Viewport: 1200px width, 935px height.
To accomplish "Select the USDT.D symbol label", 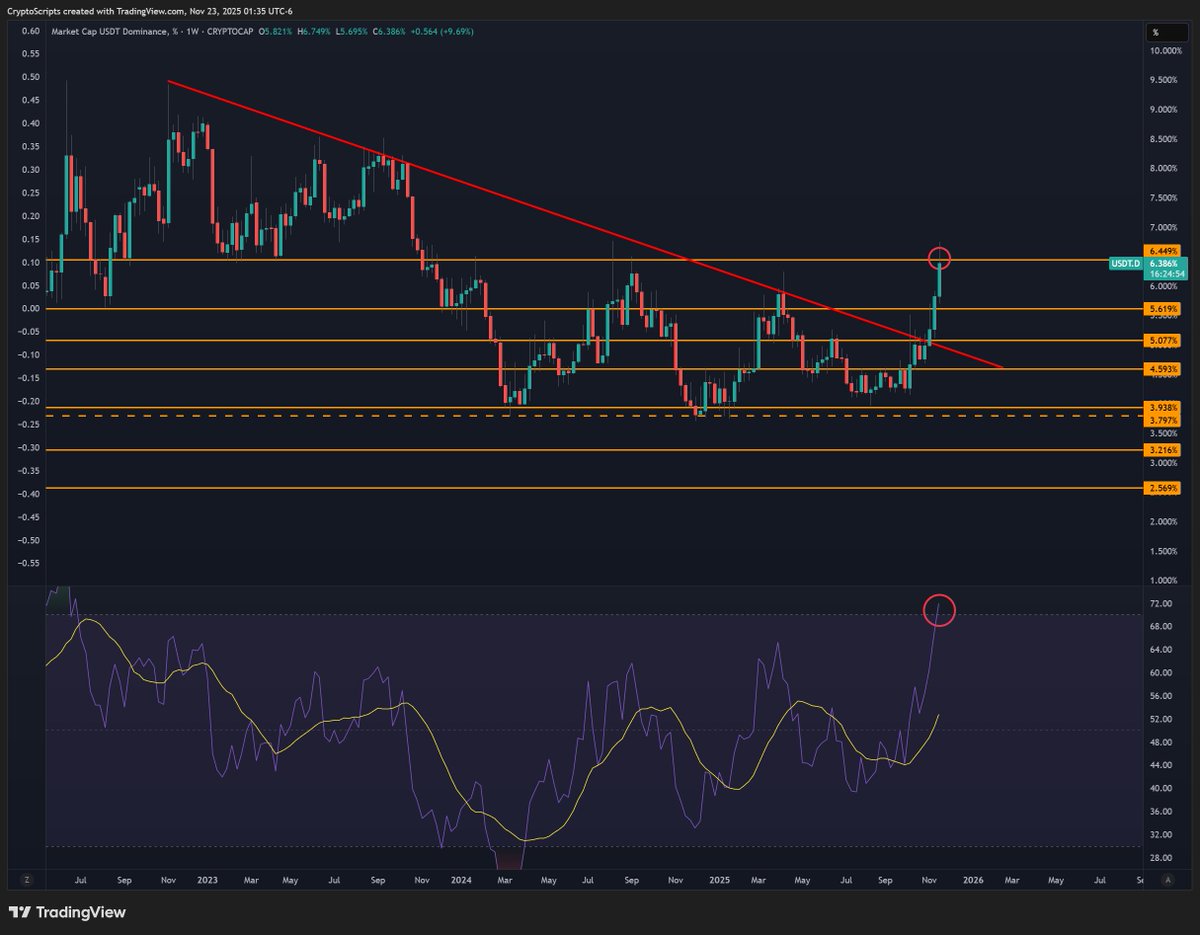I will point(1127,262).
